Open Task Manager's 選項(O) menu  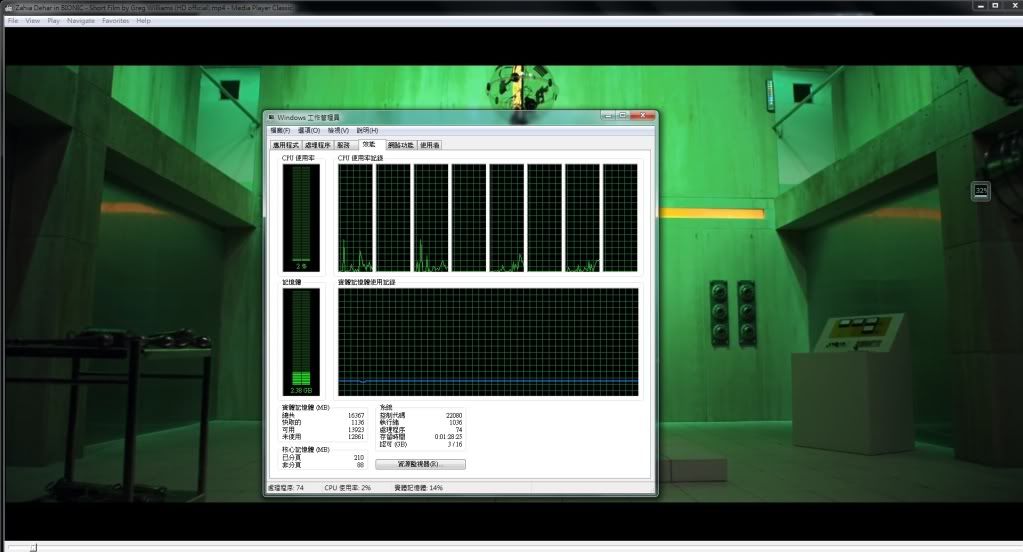[x=309, y=130]
